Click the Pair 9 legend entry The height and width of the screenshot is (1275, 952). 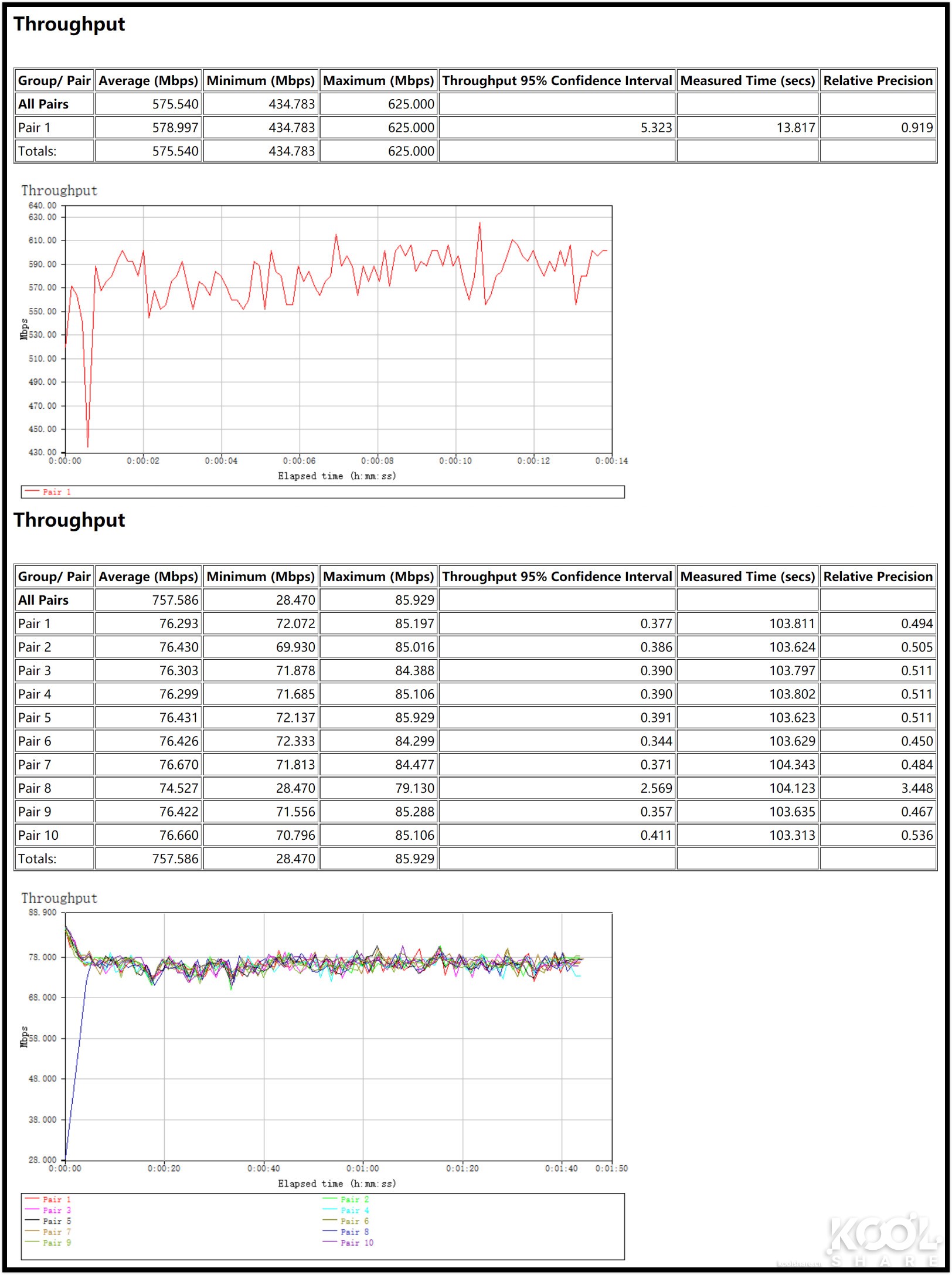tap(49, 1243)
